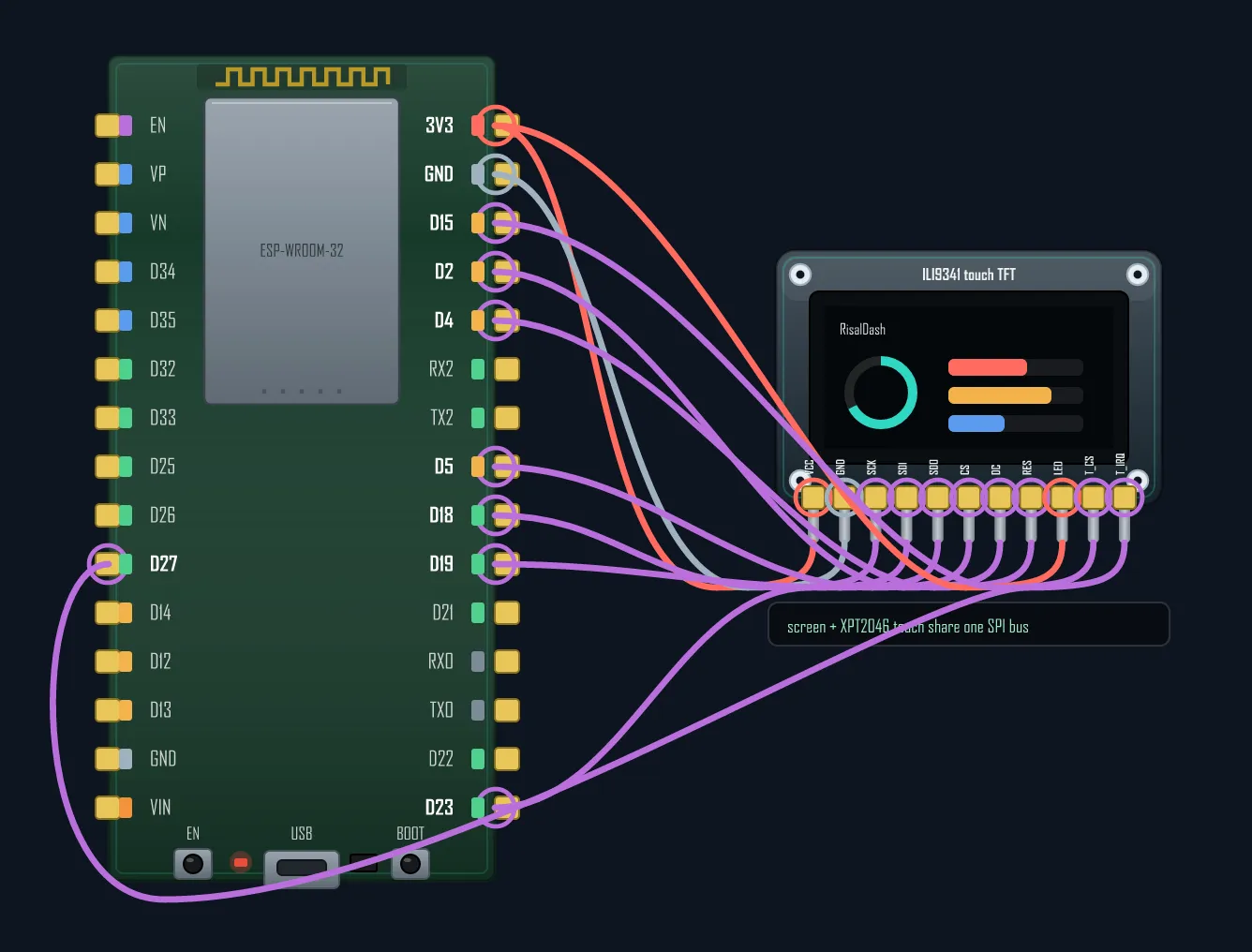Click the D15 pin pad
Viewport: 1252px width, 952px height.
(x=507, y=223)
